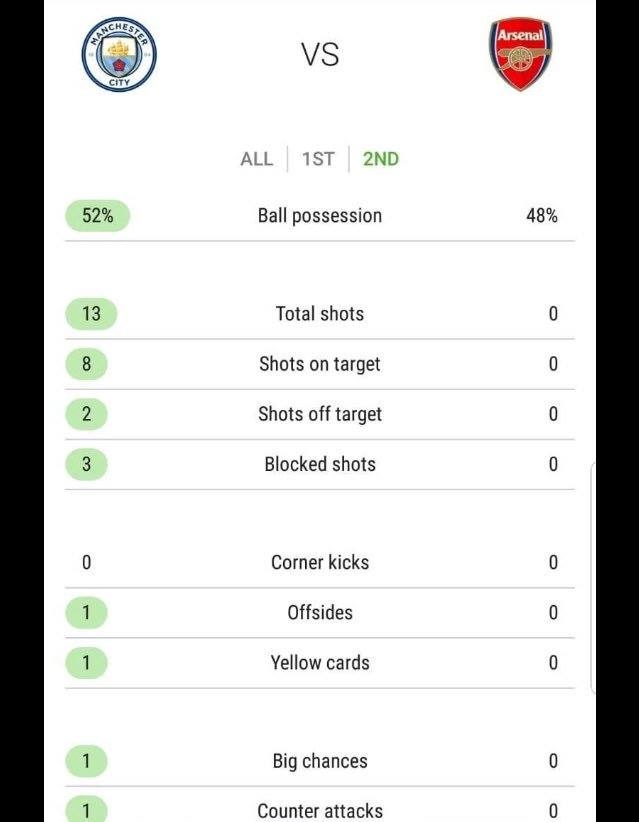
Task: Tap the Offsides green badge
Action: coord(86,612)
